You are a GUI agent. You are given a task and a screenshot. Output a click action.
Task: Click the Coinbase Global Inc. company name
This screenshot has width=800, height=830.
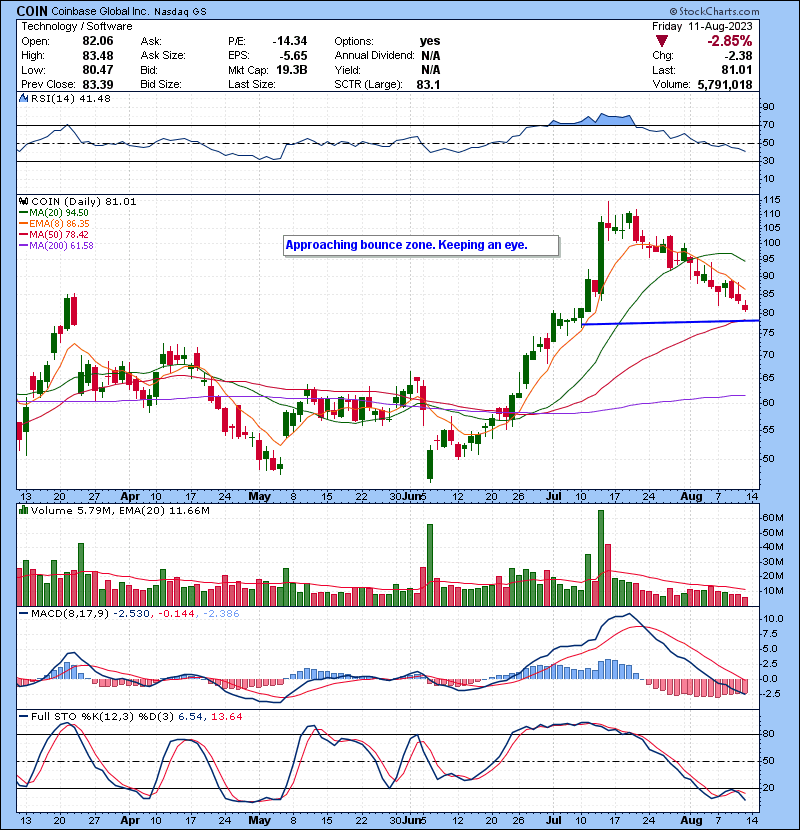coord(100,11)
